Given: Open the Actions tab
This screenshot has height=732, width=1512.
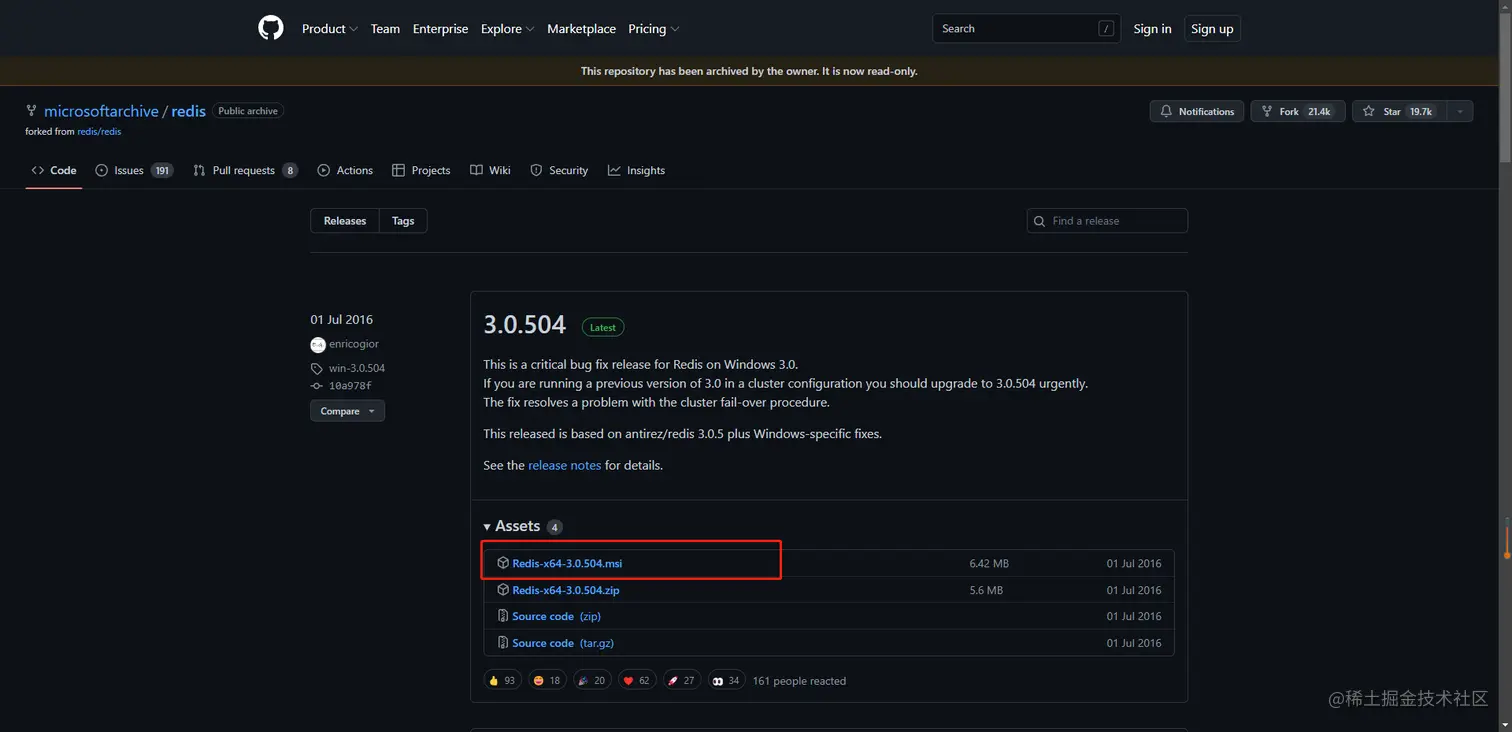Looking at the screenshot, I should (345, 170).
